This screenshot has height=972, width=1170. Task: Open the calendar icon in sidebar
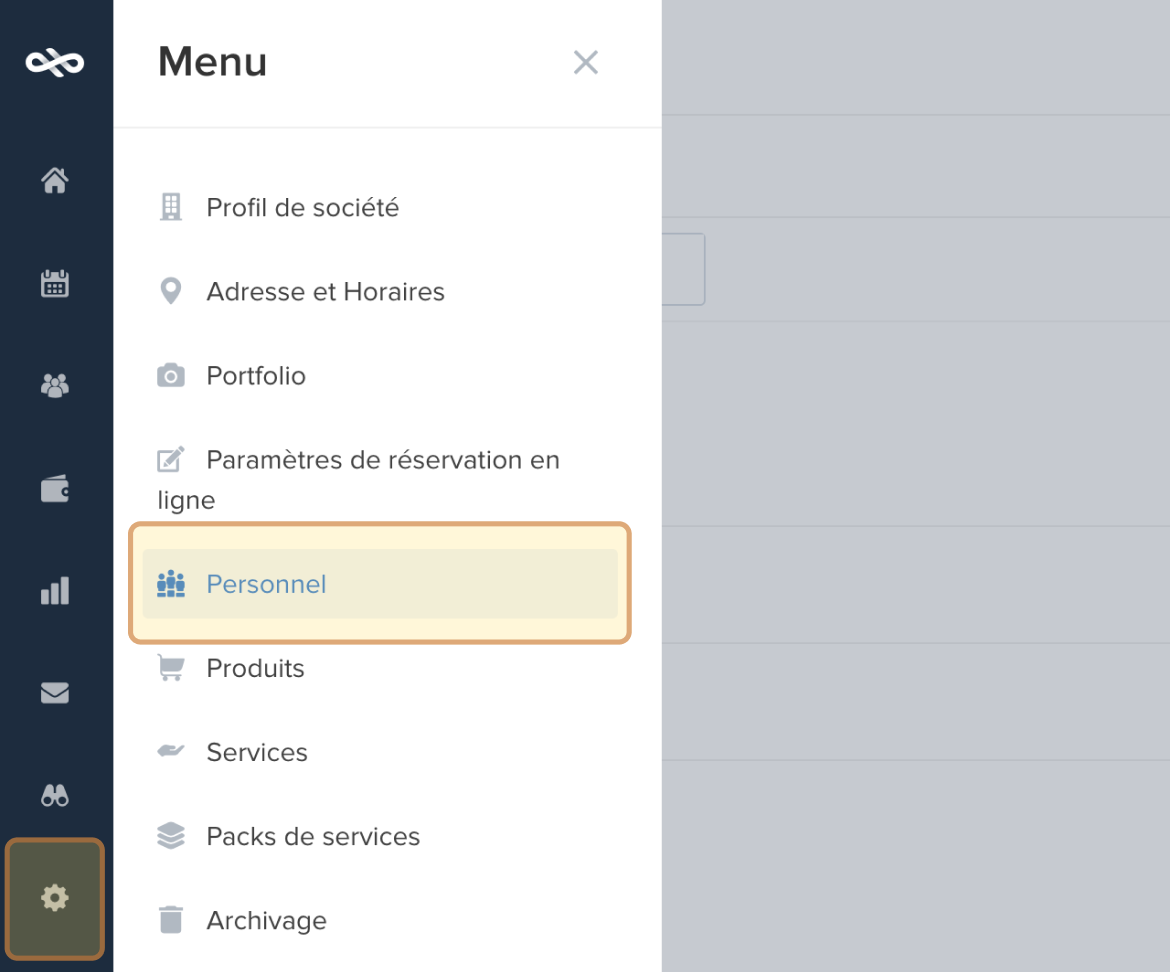pos(55,284)
